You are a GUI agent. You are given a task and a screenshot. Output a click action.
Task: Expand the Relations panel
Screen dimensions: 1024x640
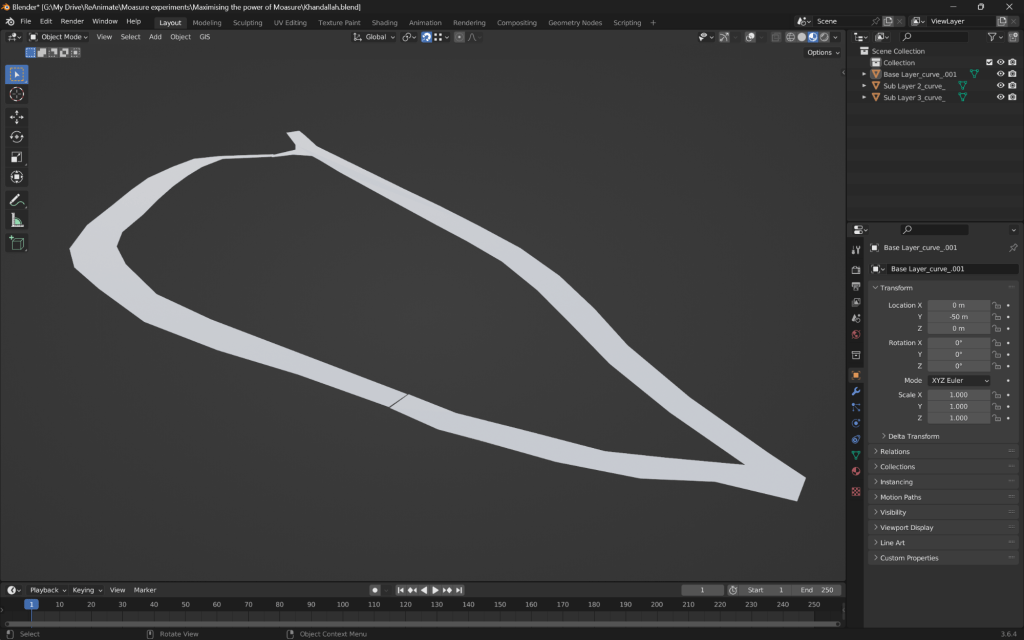point(895,452)
